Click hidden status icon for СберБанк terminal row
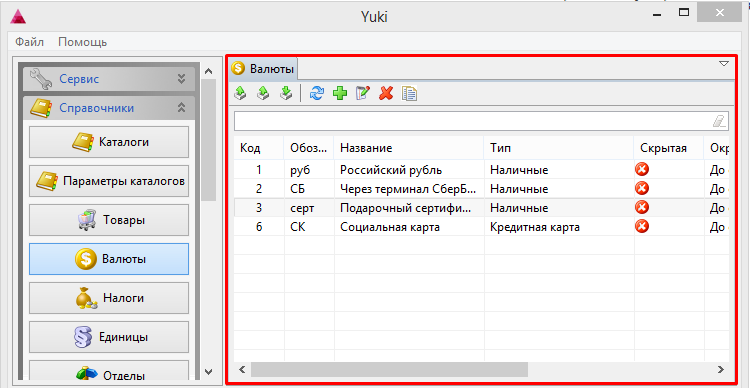This screenshot has width=750, height=388. 642,188
